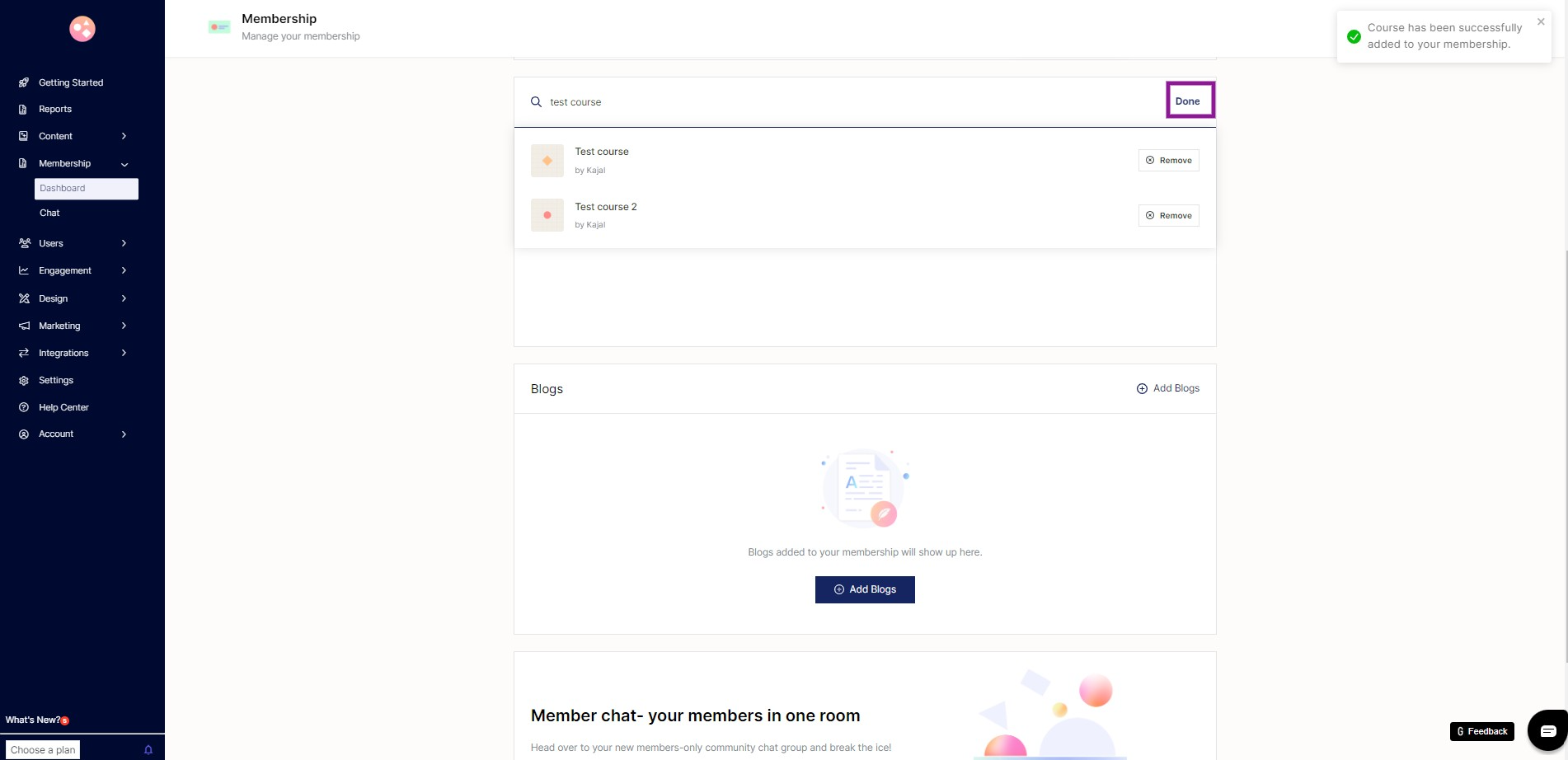Expand the Users submenu arrow

pyautogui.click(x=124, y=243)
